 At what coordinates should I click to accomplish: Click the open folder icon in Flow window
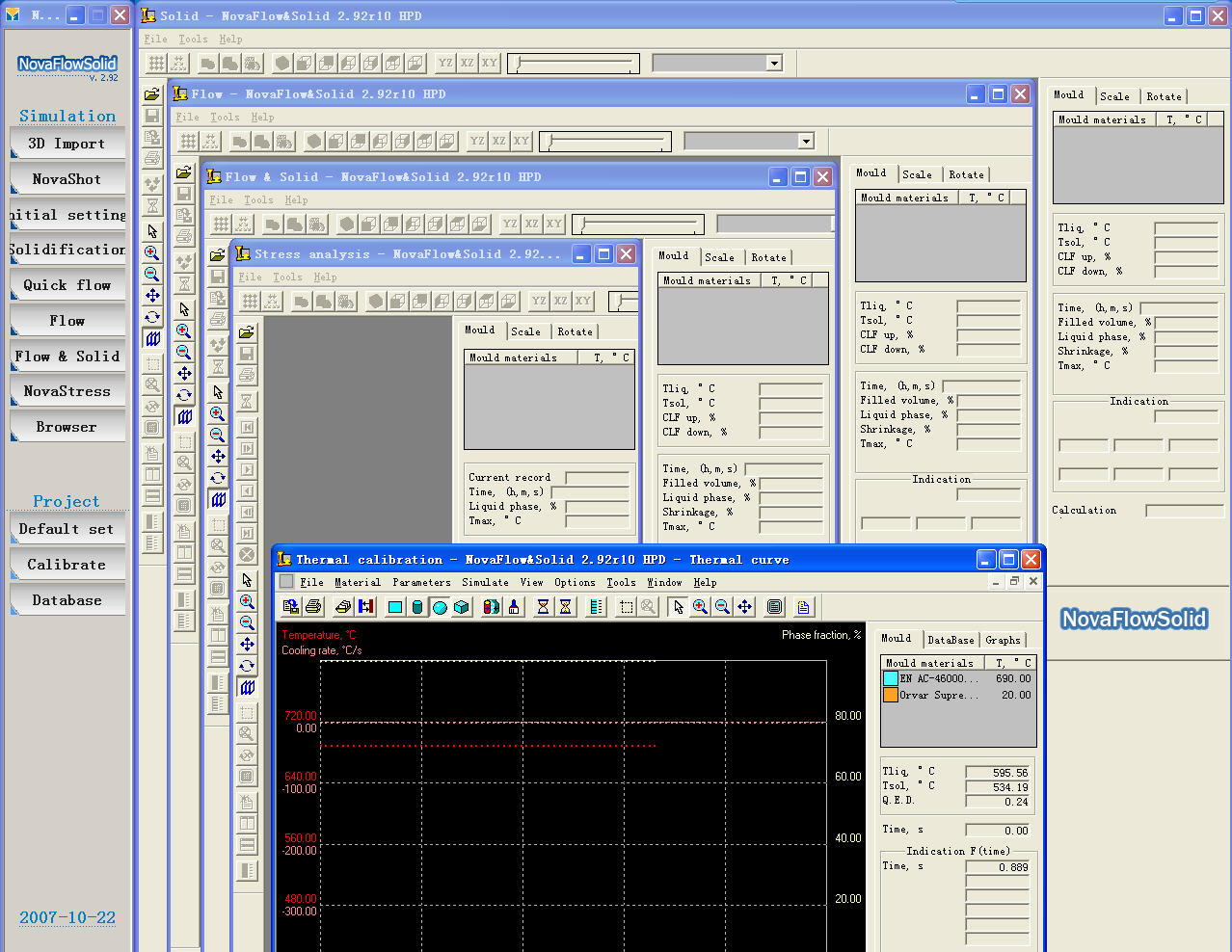click(x=184, y=172)
